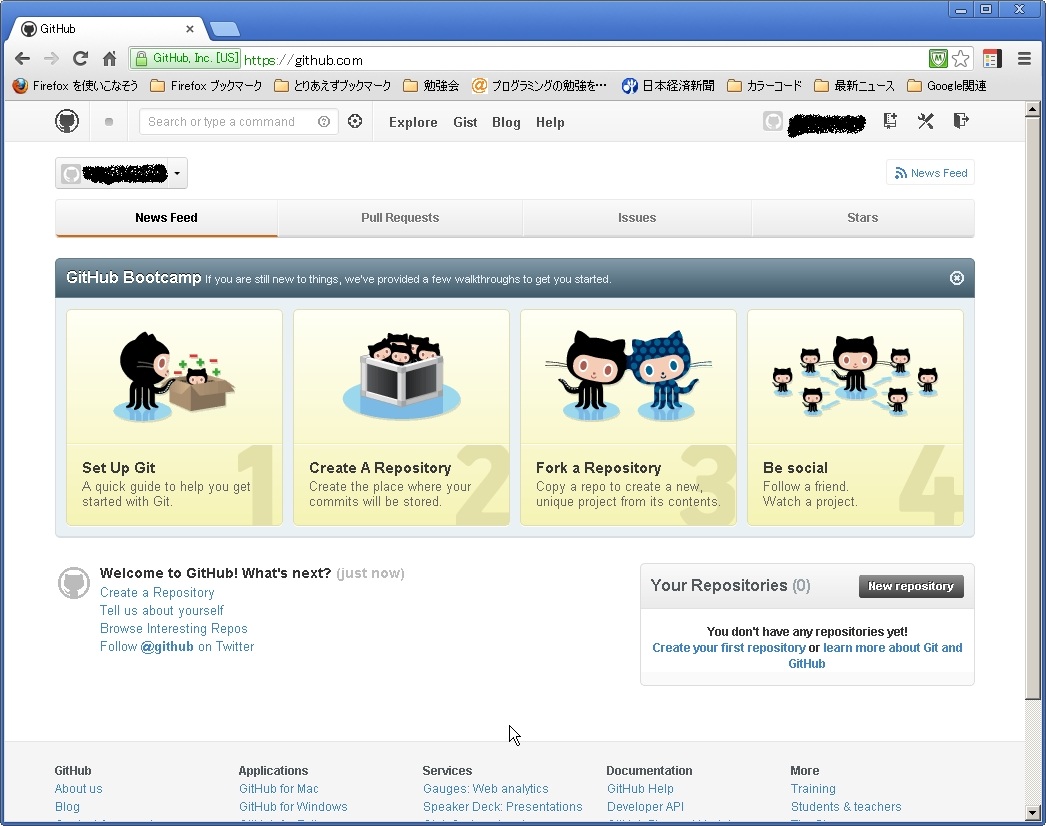Open the 勉強会 bookmark folder
The height and width of the screenshot is (826, 1046).
click(x=432, y=85)
